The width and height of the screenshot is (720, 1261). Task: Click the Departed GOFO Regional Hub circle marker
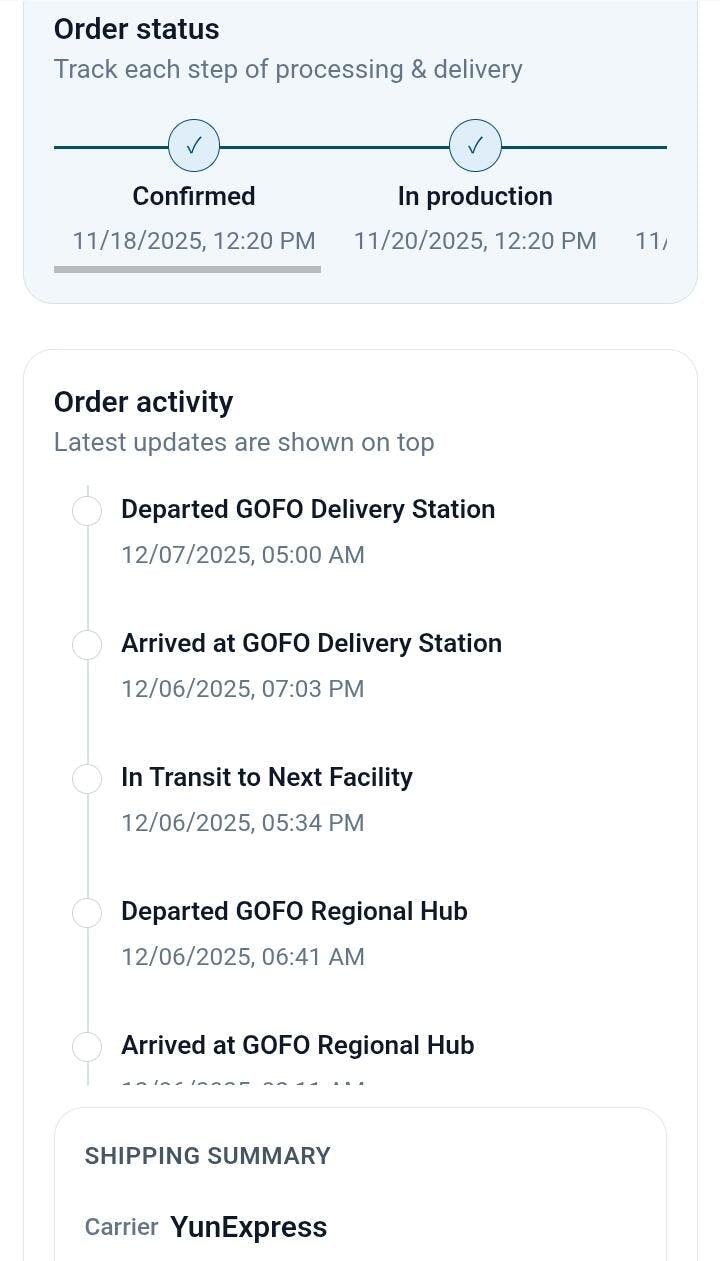point(88,913)
